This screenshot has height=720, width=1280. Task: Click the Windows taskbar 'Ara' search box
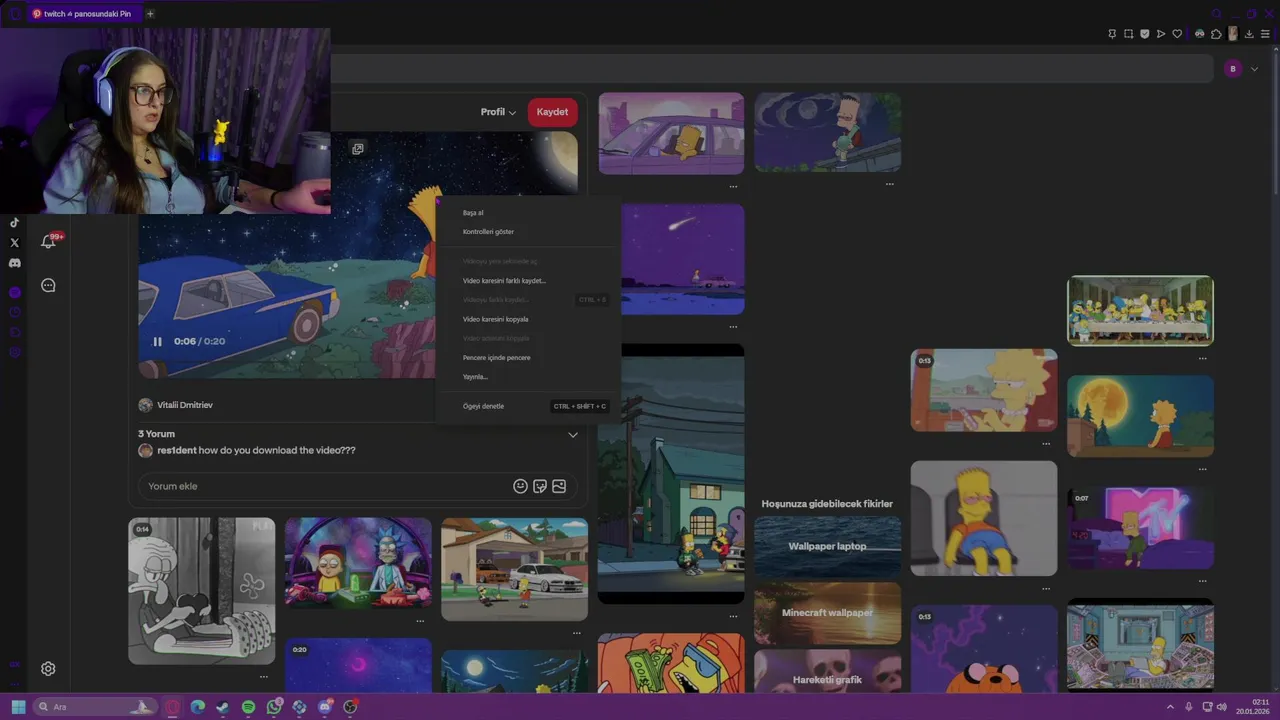pyautogui.click(x=96, y=707)
